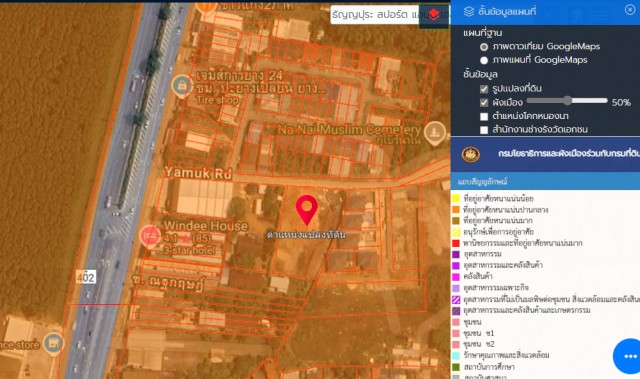
Task: Open the blue chat bubble button
Action: pyautogui.click(x=628, y=356)
